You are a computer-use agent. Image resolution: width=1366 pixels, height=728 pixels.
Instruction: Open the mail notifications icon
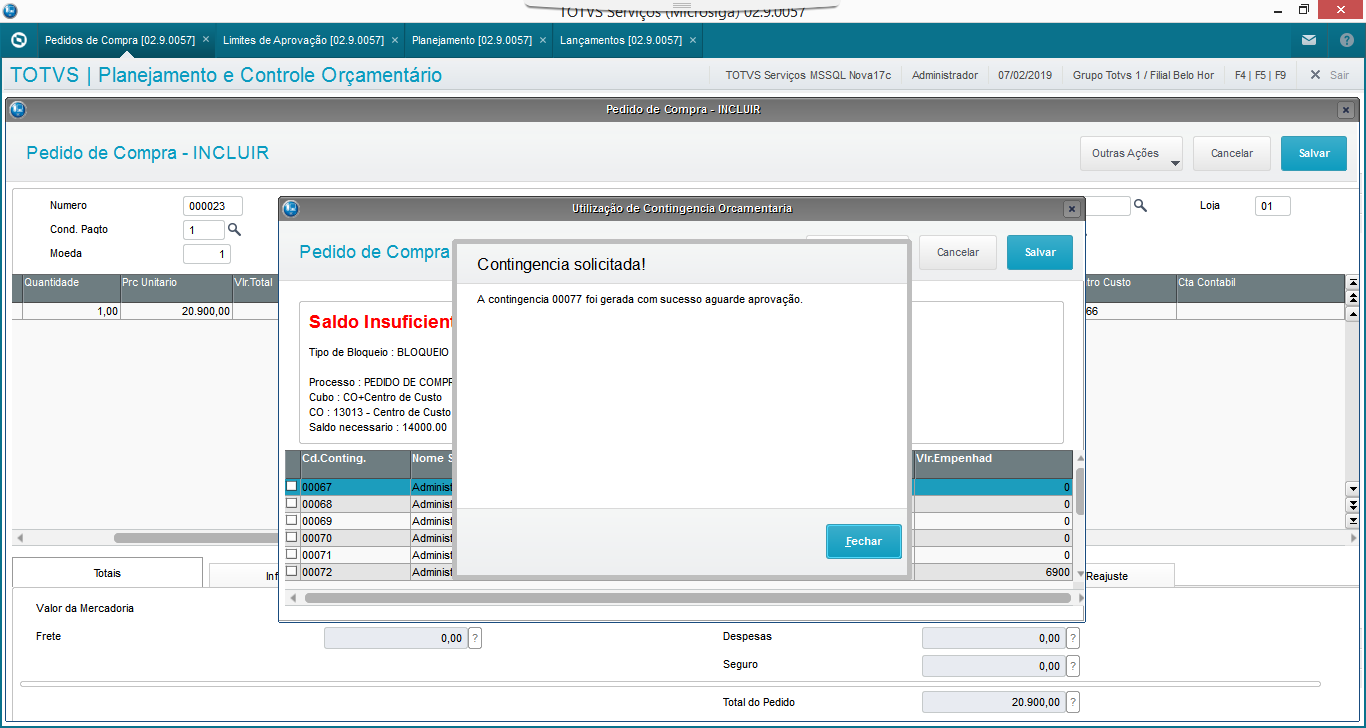(1309, 40)
